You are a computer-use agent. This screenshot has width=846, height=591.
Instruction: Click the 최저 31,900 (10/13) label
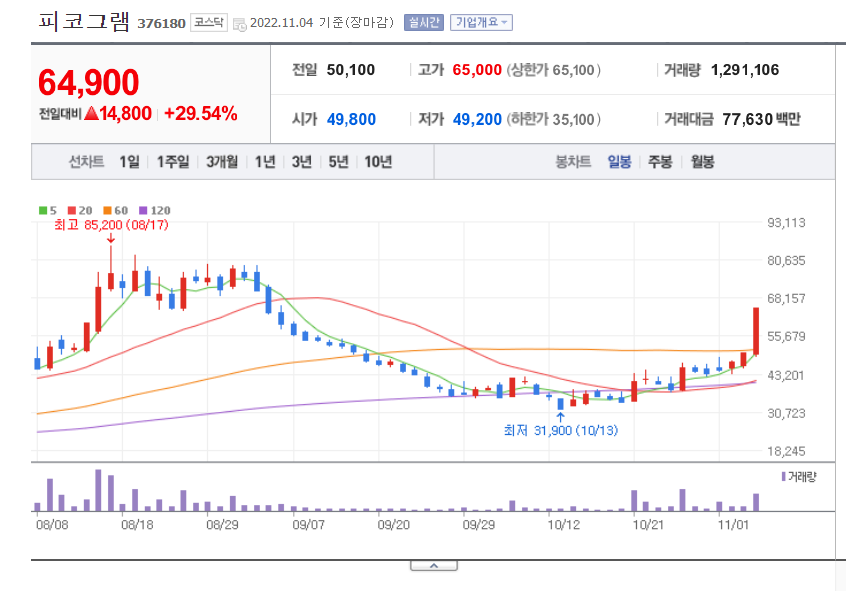click(x=561, y=430)
